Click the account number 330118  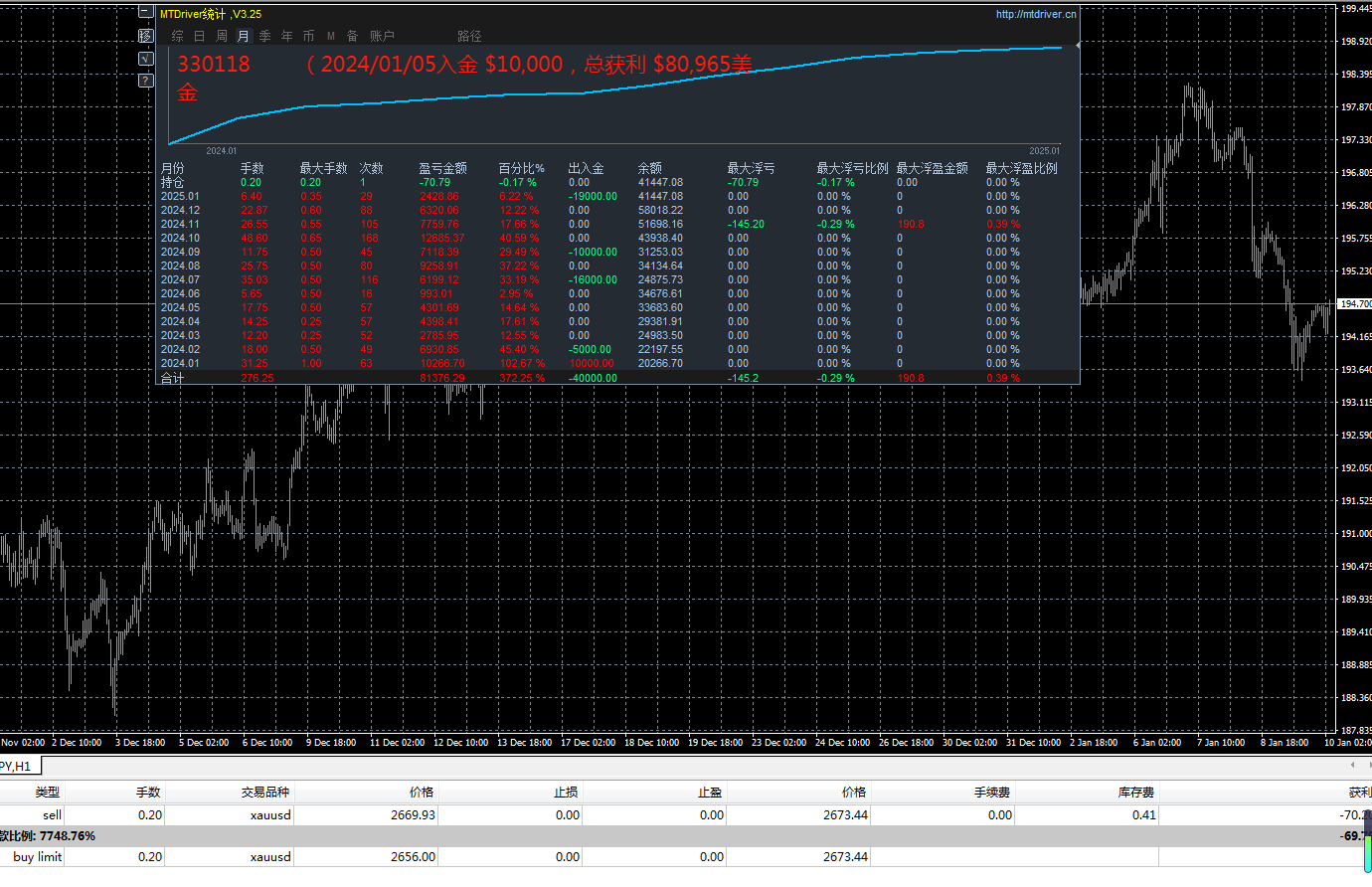tap(214, 65)
